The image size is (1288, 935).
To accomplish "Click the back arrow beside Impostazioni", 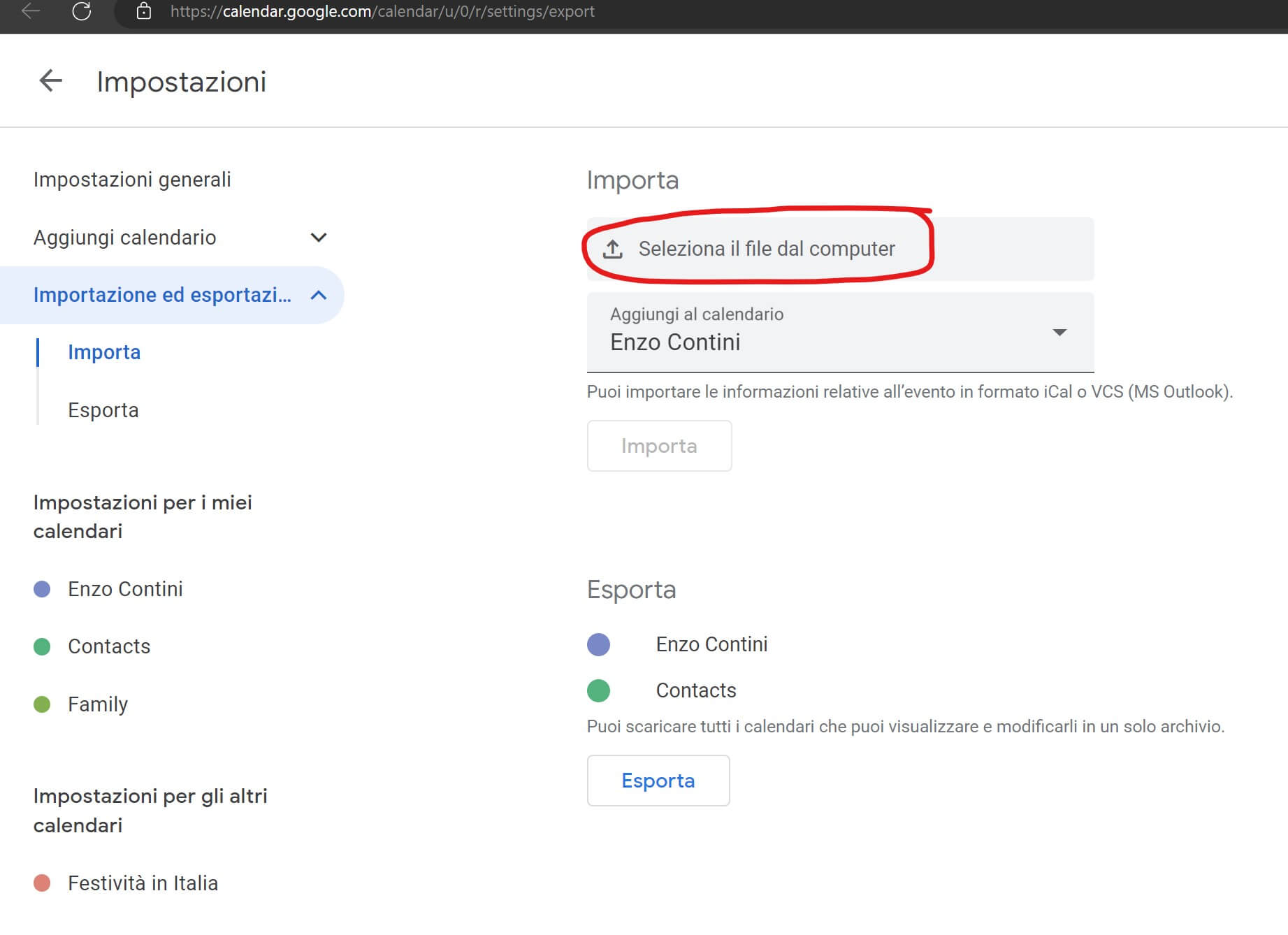I will tap(50, 81).
